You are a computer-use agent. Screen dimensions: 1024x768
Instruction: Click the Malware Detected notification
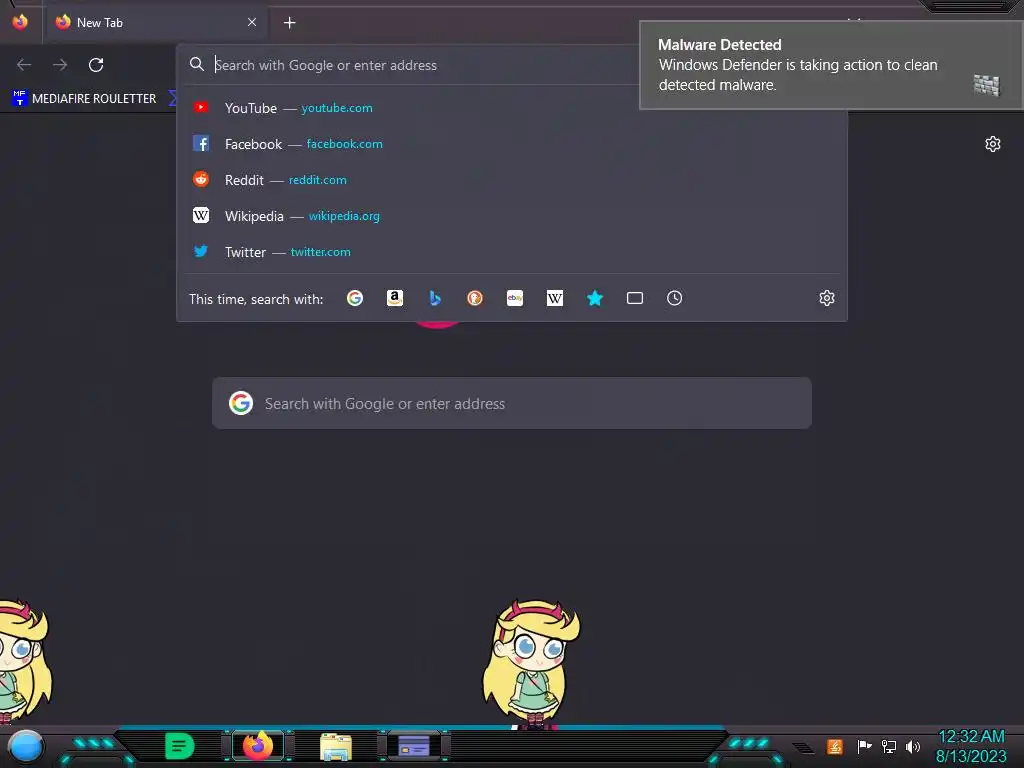click(x=831, y=65)
